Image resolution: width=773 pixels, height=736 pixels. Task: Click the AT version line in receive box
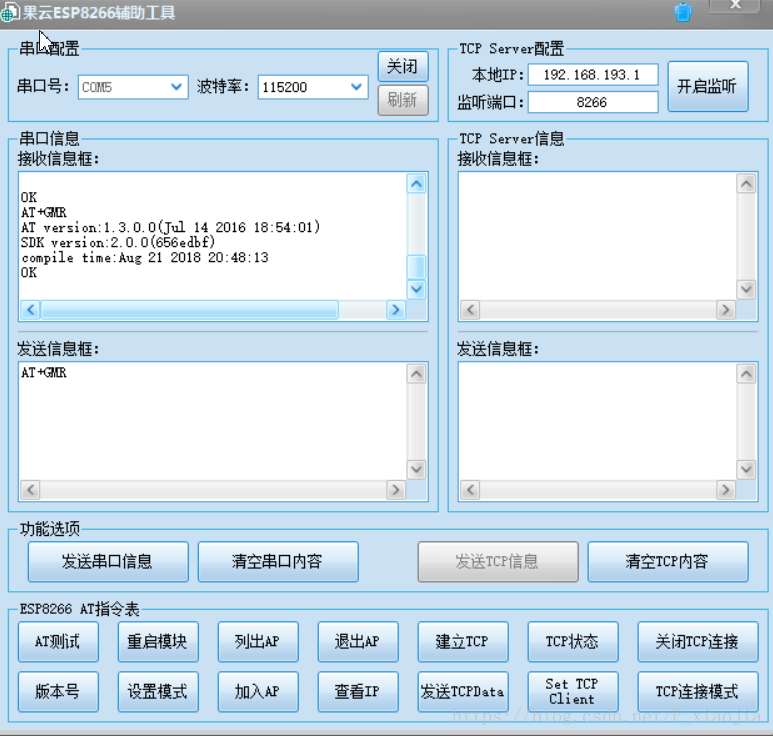171,227
